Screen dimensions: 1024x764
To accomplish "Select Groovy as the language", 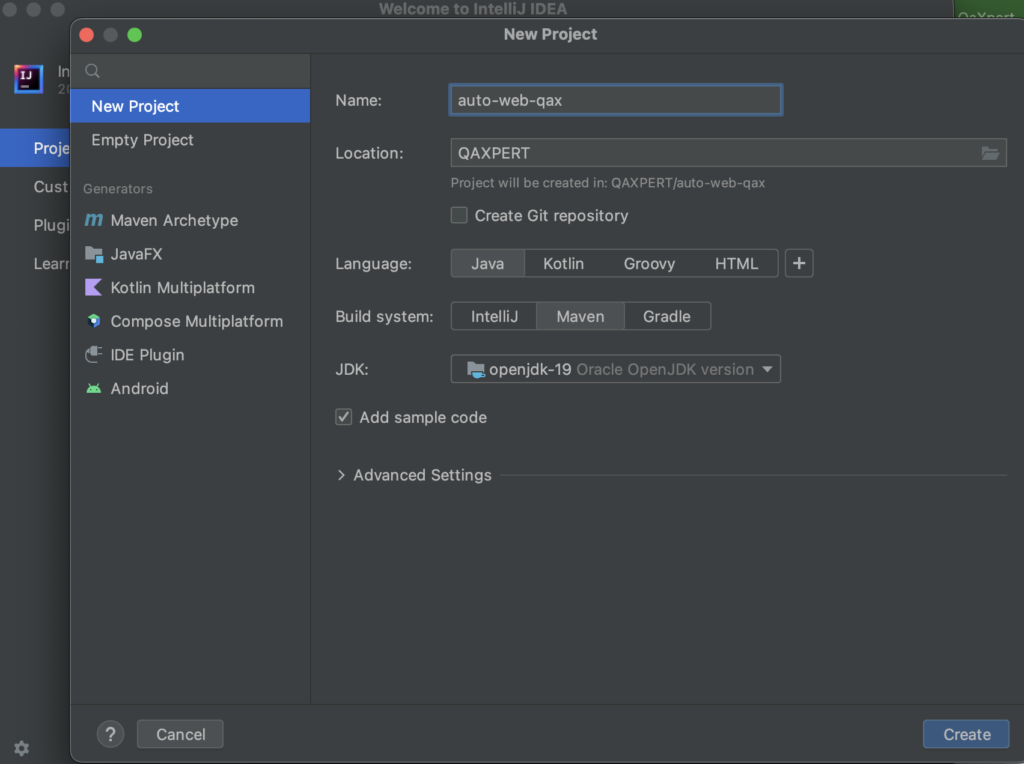I will (649, 263).
